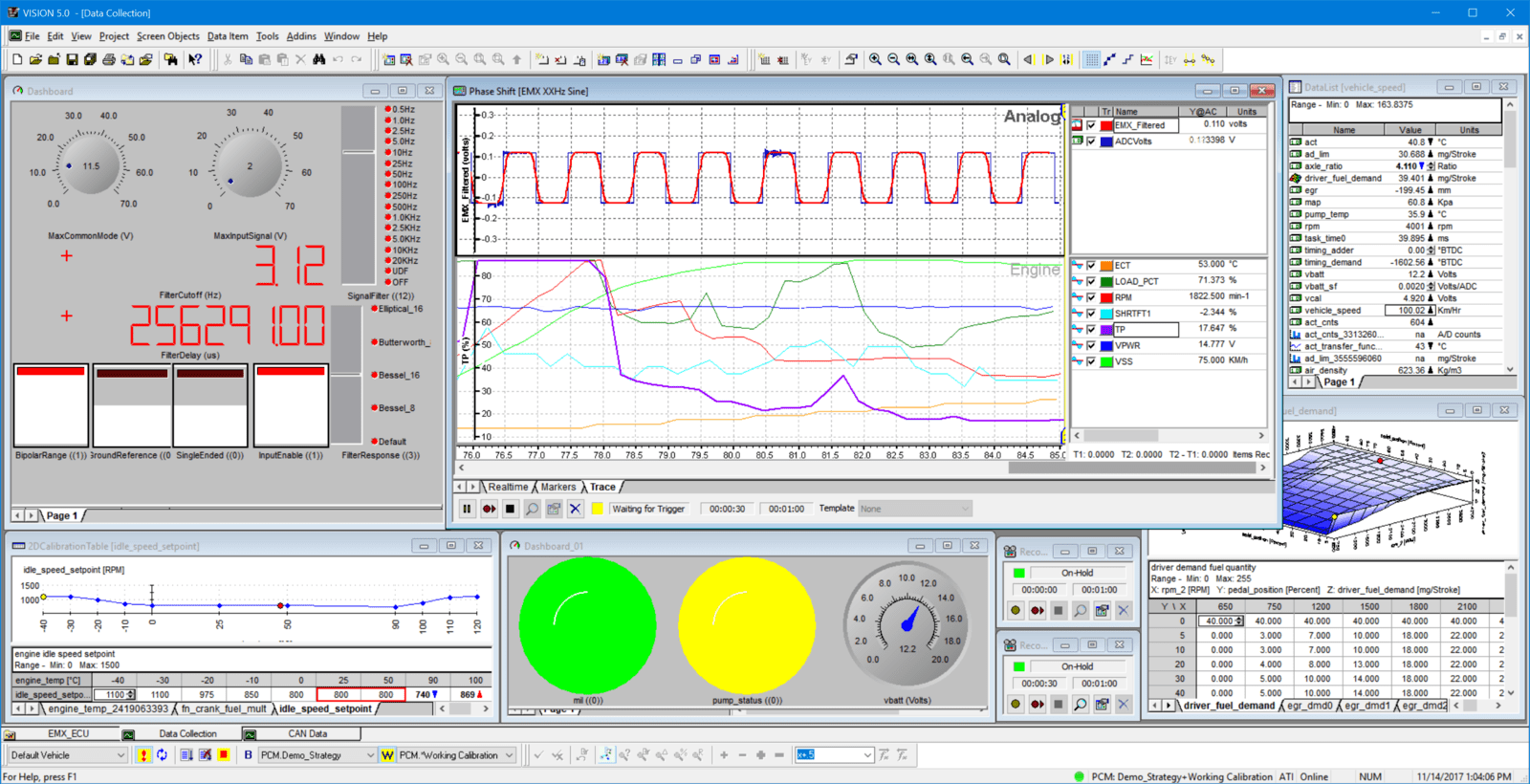The image size is (1530, 784).
Task: Click stepper on the 40.000 fuel demand cell
Action: click(1239, 621)
